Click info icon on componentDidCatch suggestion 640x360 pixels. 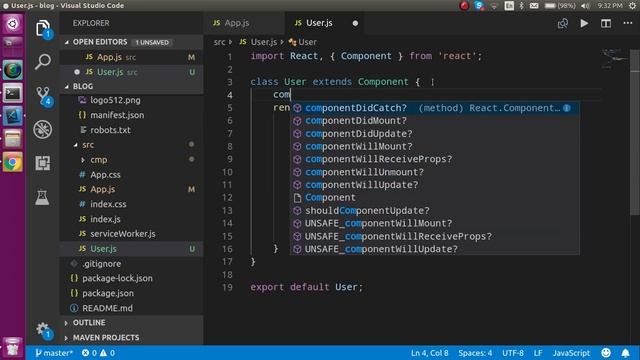click(x=567, y=108)
